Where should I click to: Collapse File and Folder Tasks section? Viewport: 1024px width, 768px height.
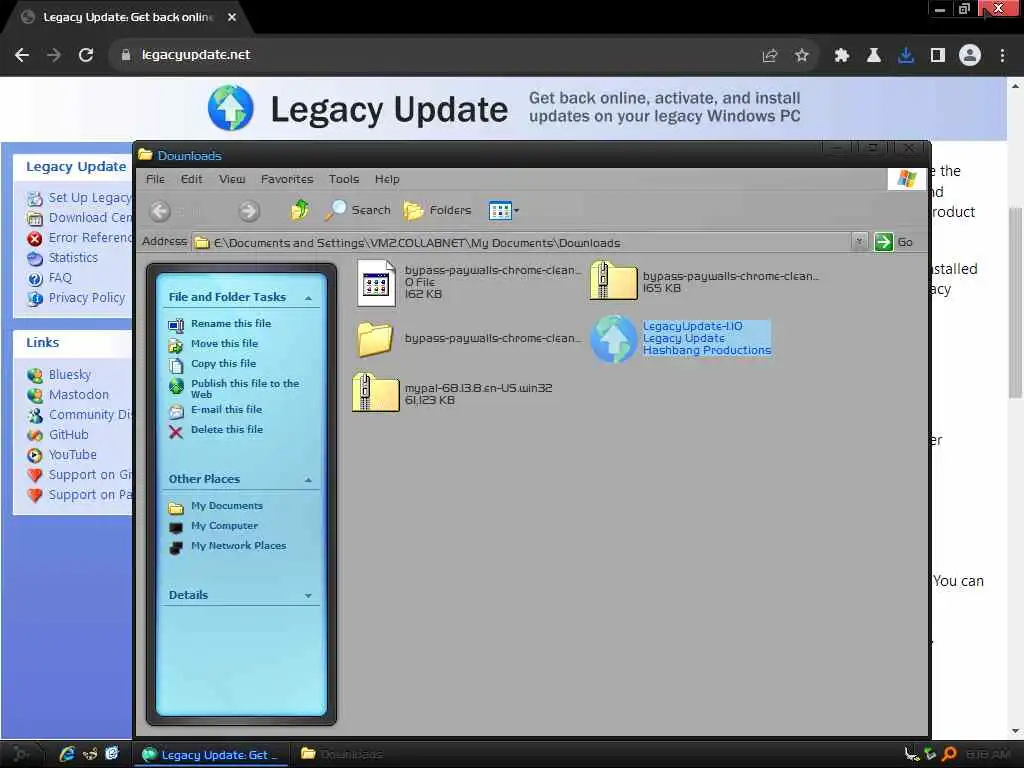point(308,298)
